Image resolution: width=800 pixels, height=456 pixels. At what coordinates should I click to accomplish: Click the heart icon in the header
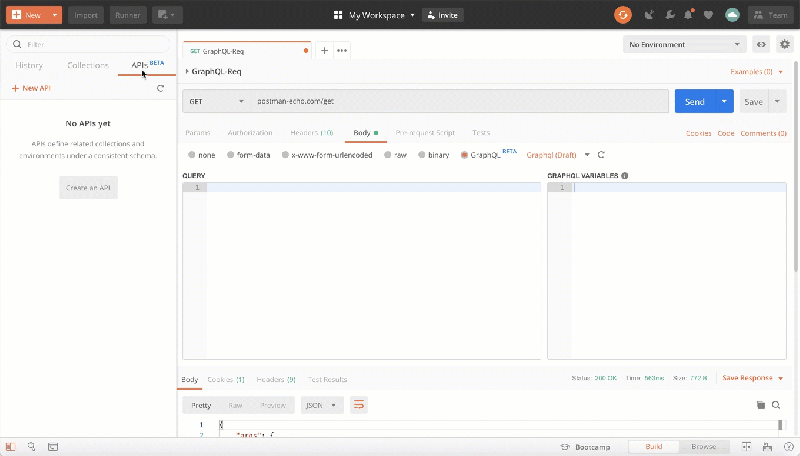pyautogui.click(x=708, y=15)
